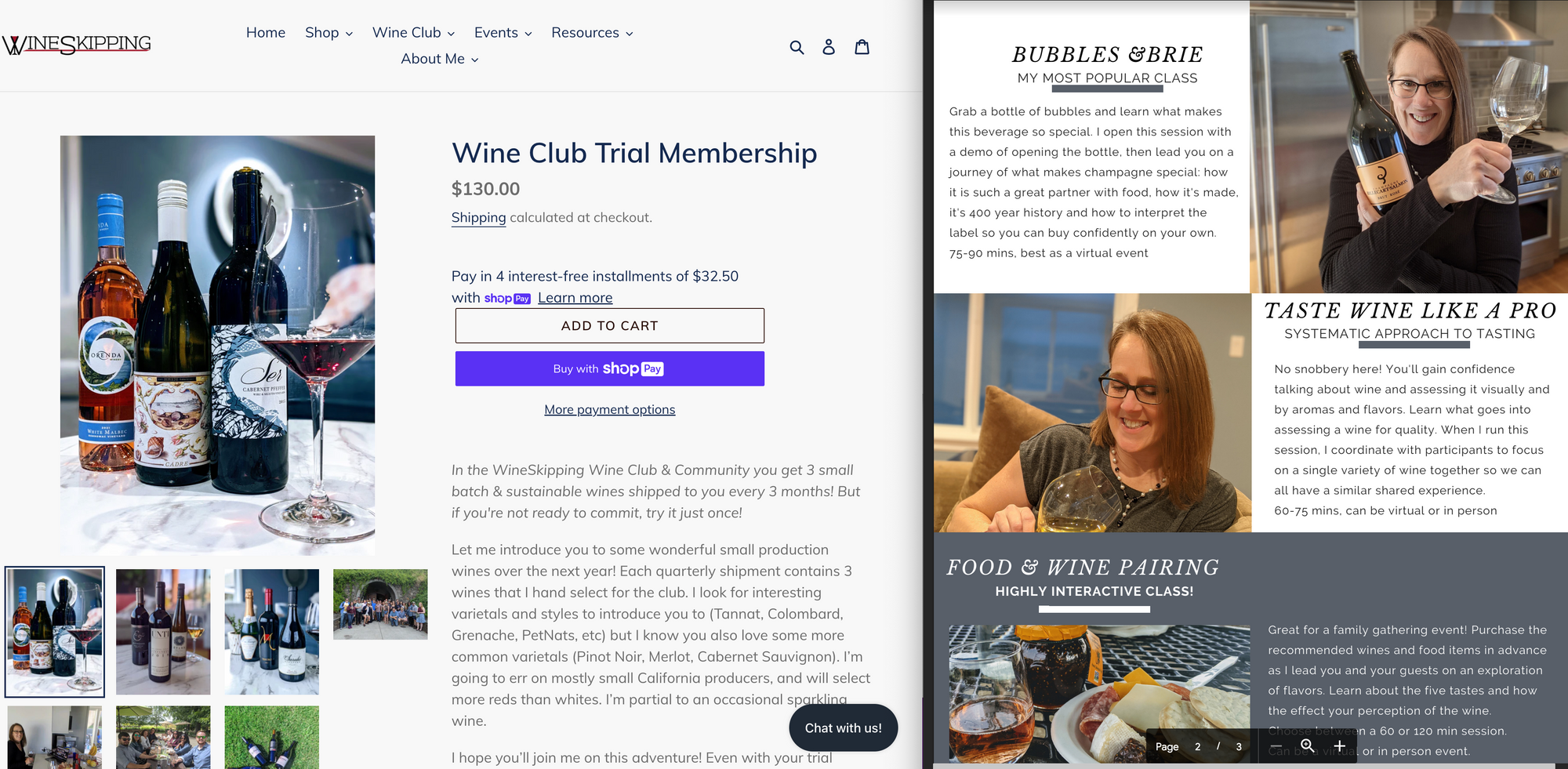Zoom out with the minus icon

(x=1276, y=746)
